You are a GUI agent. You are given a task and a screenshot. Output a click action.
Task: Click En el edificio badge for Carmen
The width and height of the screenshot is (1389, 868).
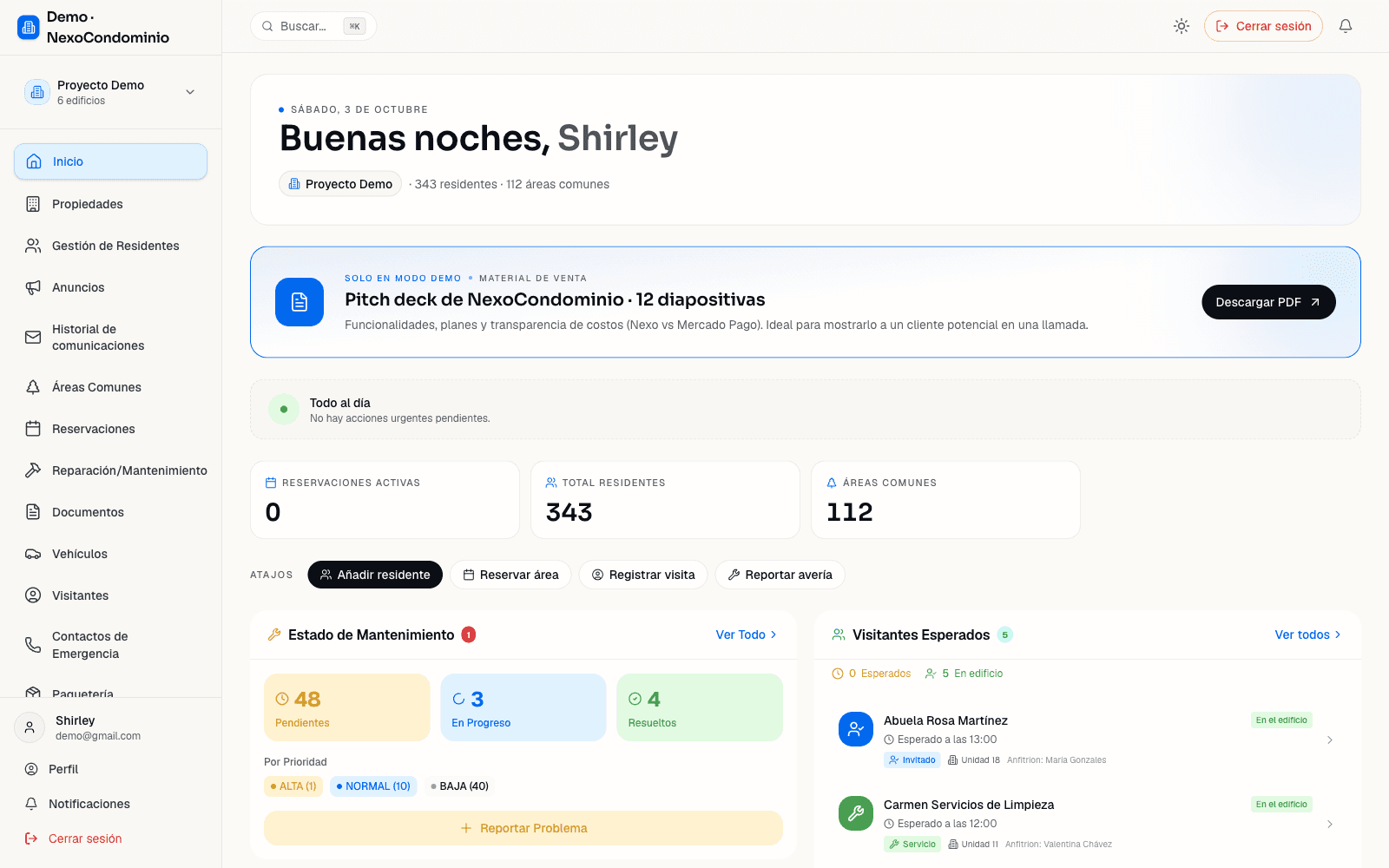(x=1281, y=805)
